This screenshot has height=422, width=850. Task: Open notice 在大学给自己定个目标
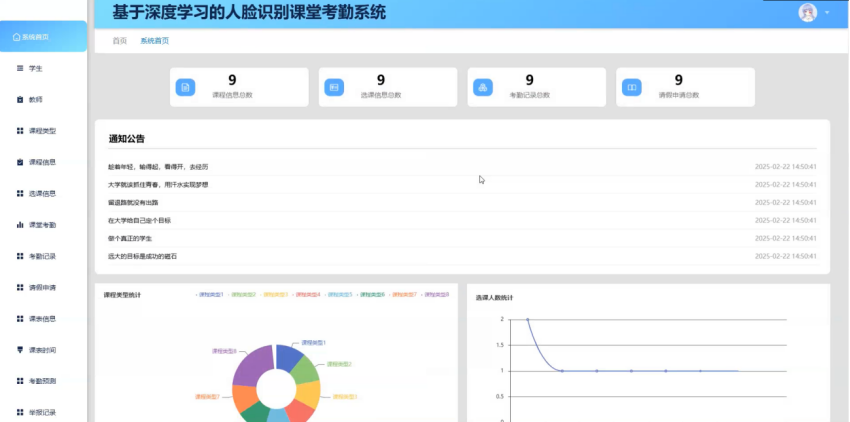(139, 220)
